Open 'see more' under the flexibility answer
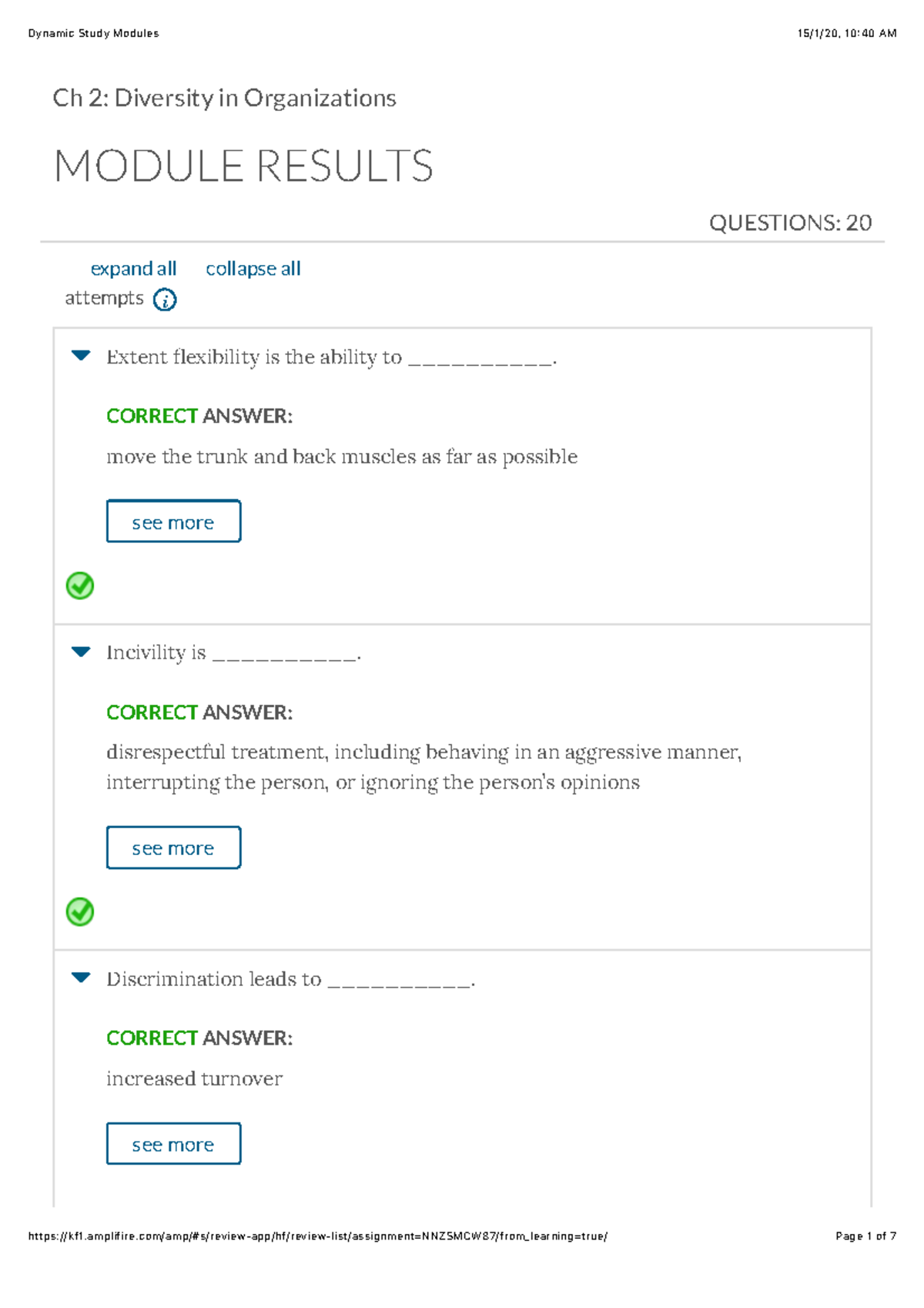This screenshot has height=1308, width=924. [172, 522]
